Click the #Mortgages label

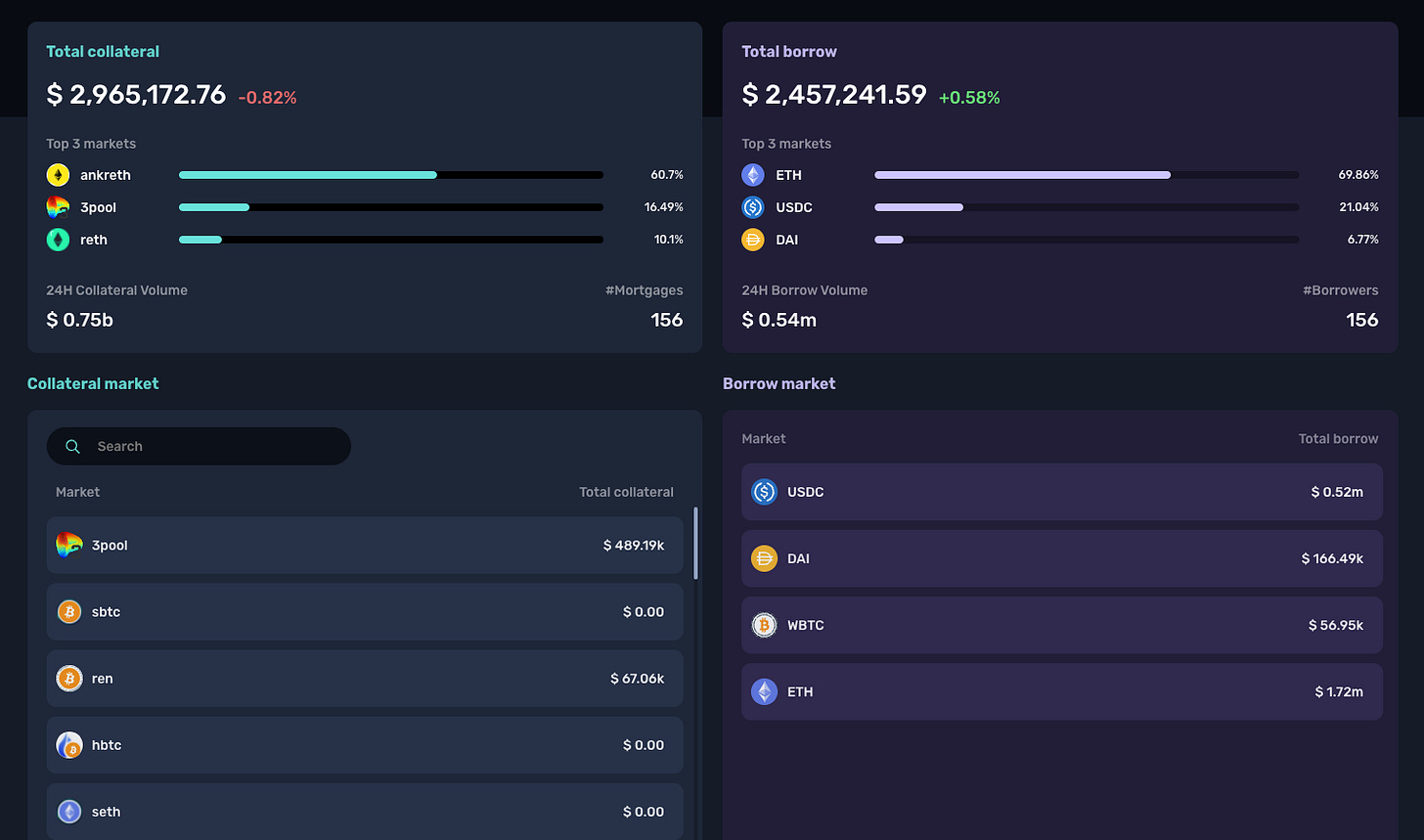[645, 290]
